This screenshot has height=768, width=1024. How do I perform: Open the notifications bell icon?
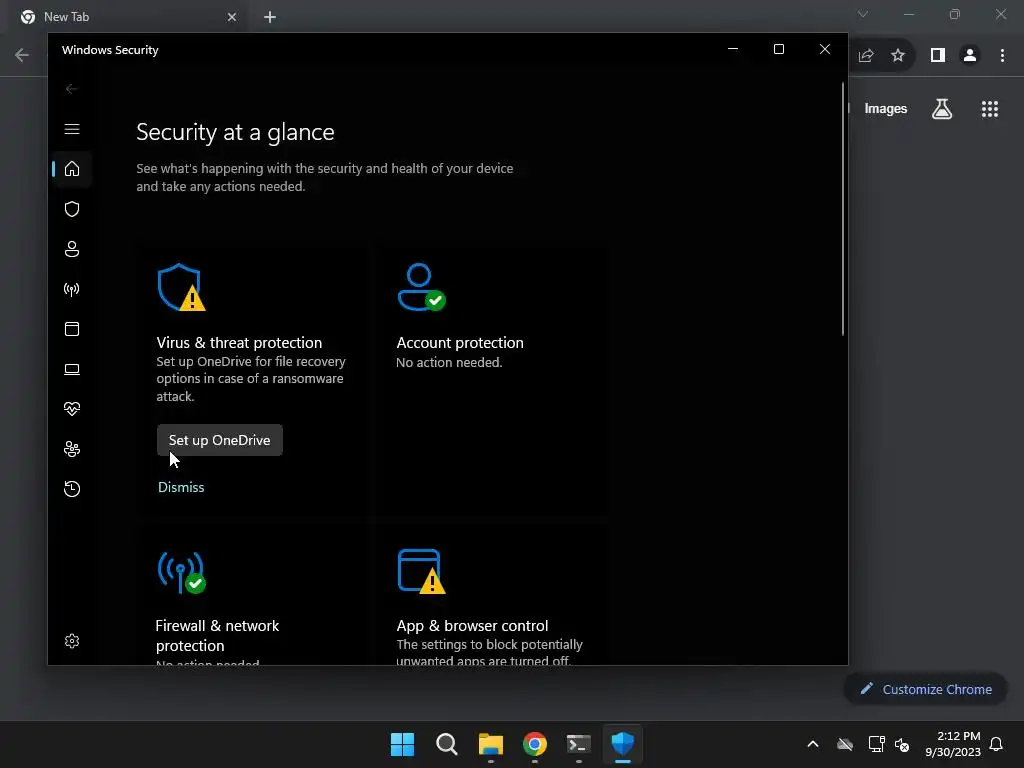[996, 744]
